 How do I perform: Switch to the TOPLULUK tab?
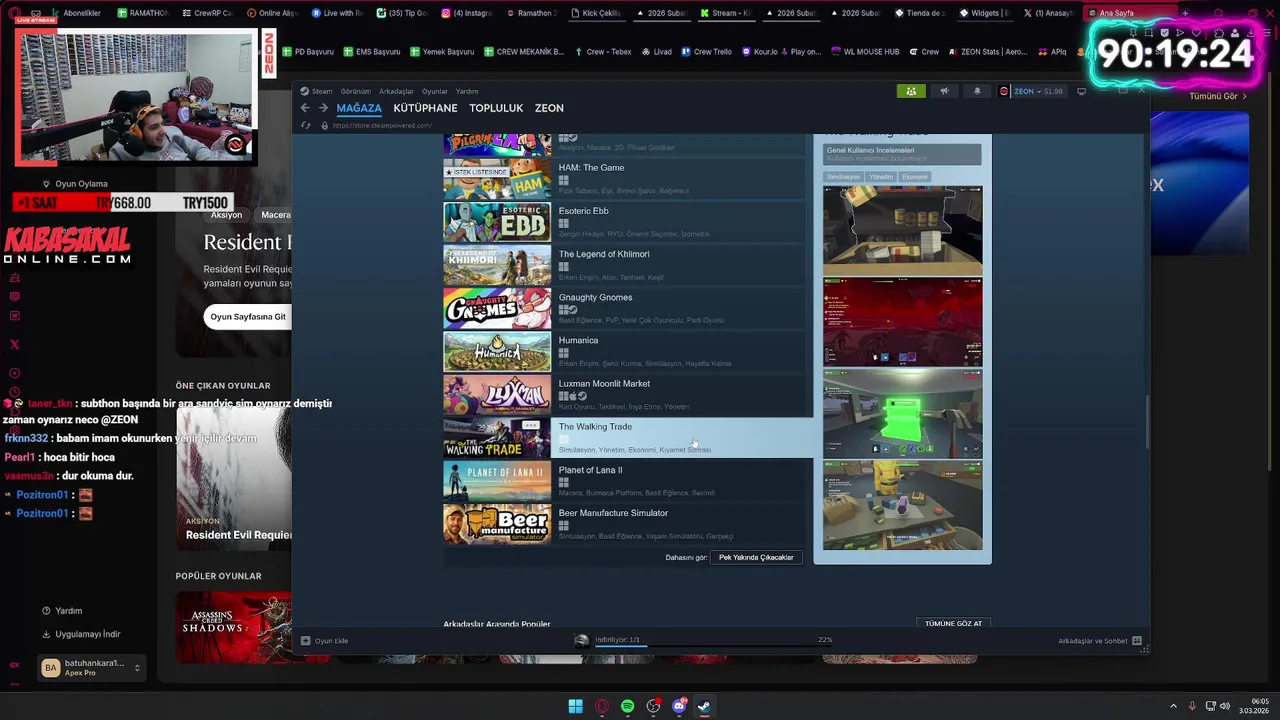coord(496,108)
